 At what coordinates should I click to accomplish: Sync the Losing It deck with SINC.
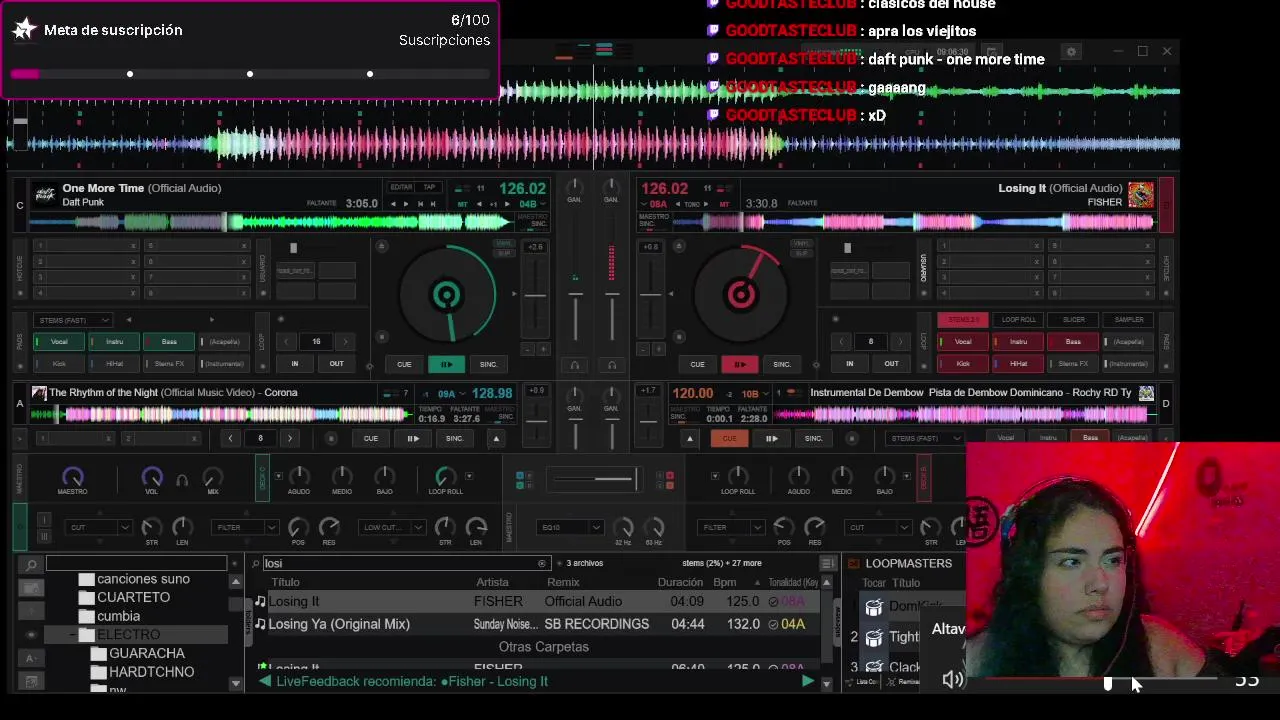tap(782, 364)
